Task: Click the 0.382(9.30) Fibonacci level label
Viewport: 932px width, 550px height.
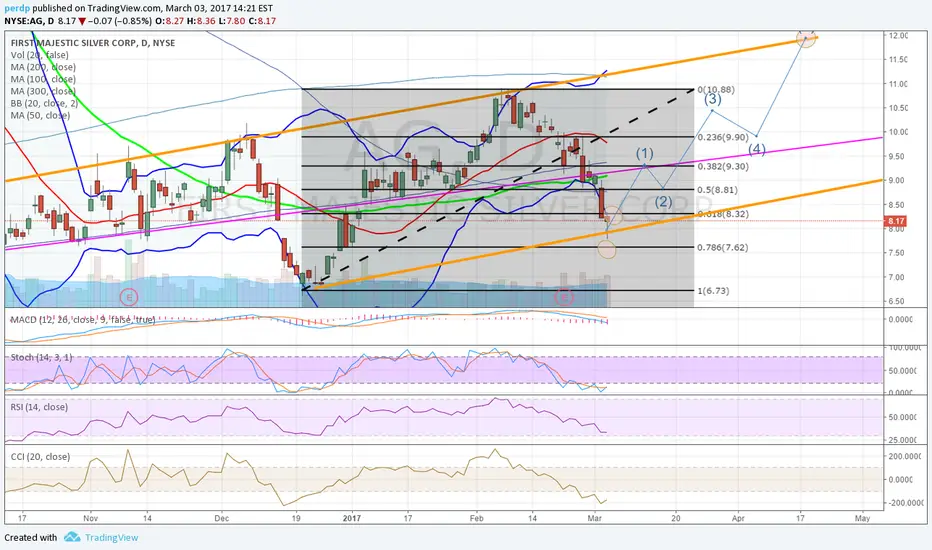Action: (723, 166)
